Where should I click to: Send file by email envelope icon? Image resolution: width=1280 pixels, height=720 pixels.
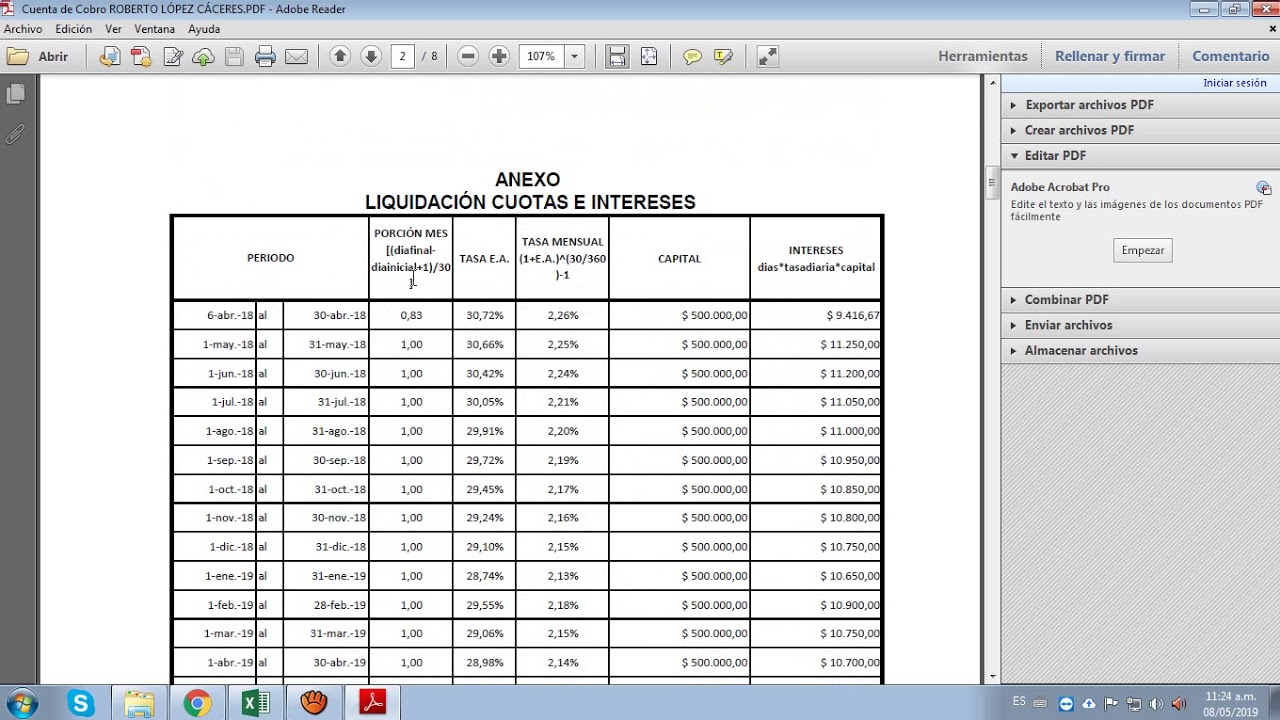296,57
